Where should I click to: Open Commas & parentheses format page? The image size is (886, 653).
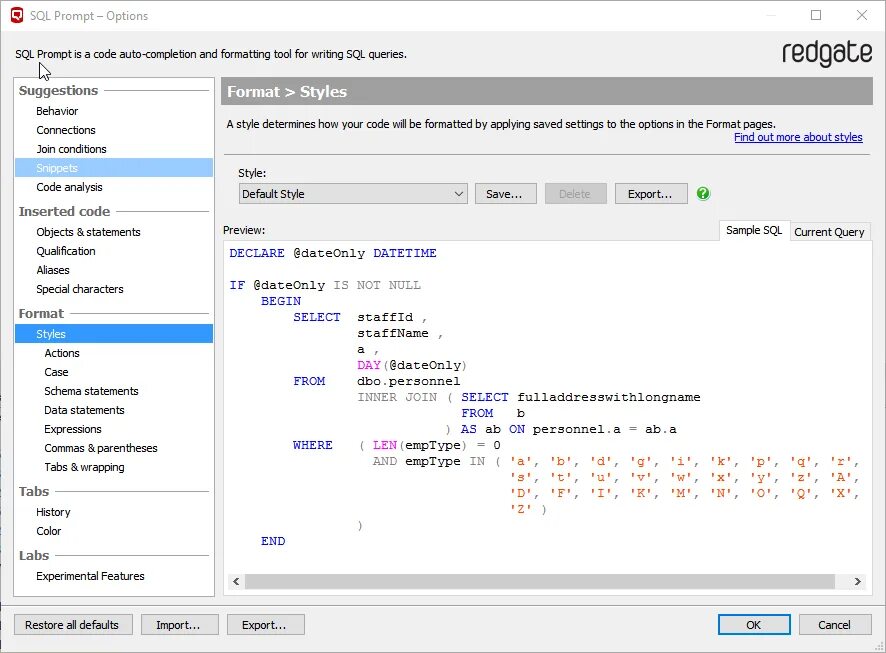(x=101, y=448)
